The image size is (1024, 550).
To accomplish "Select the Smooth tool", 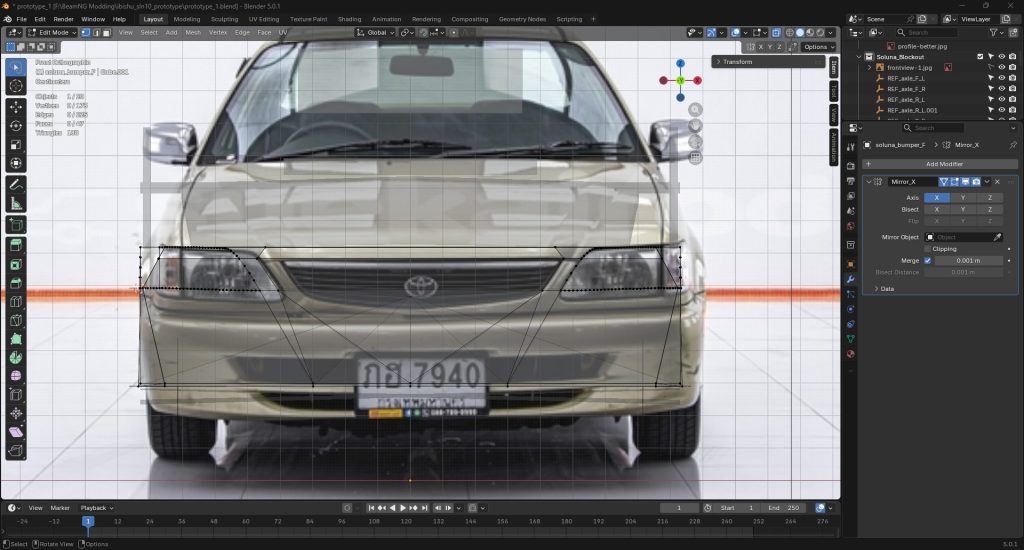I will [x=16, y=376].
